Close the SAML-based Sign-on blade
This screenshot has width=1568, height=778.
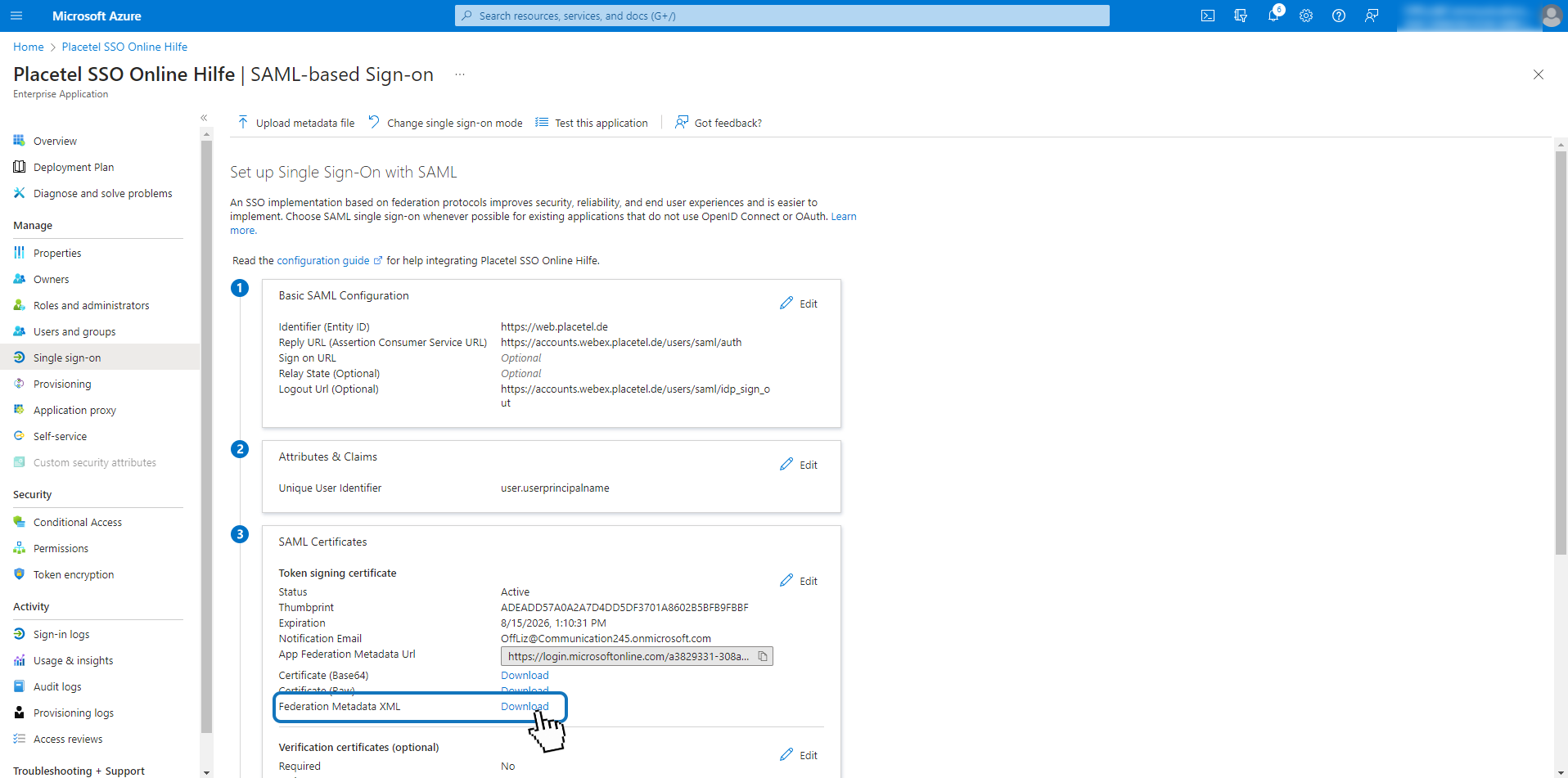[x=1539, y=74]
